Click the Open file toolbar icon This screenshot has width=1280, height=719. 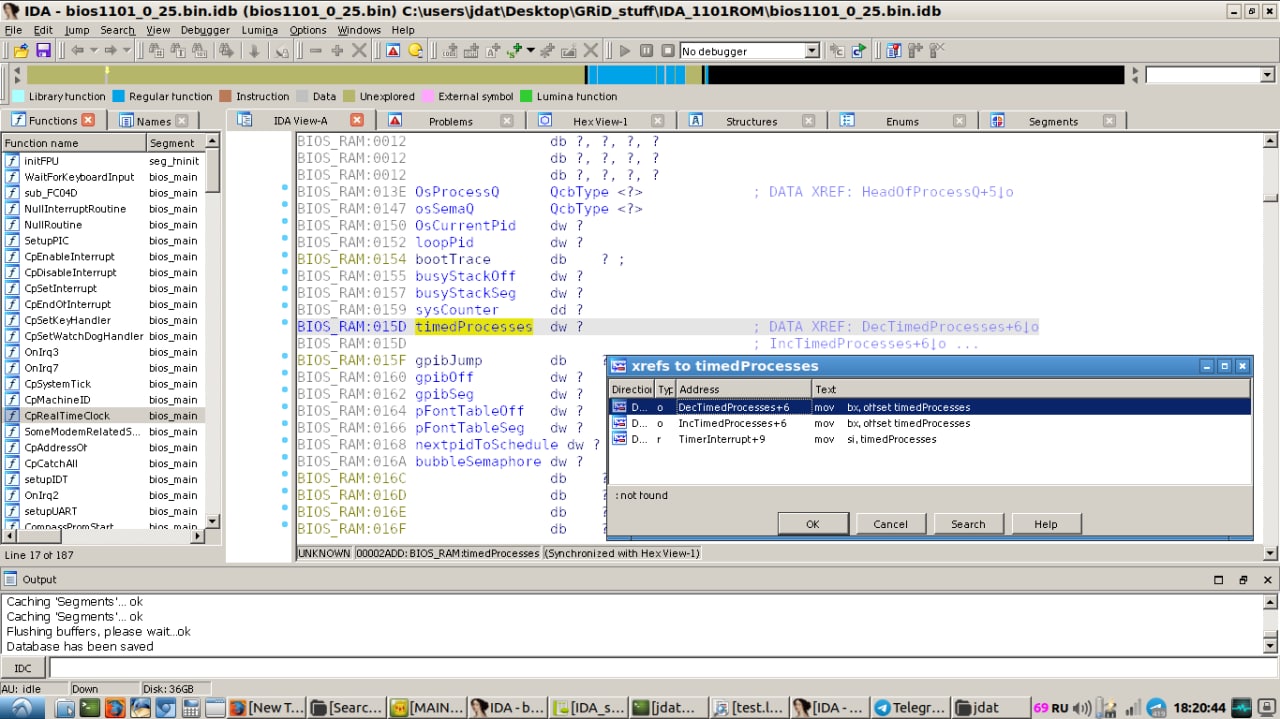20,50
